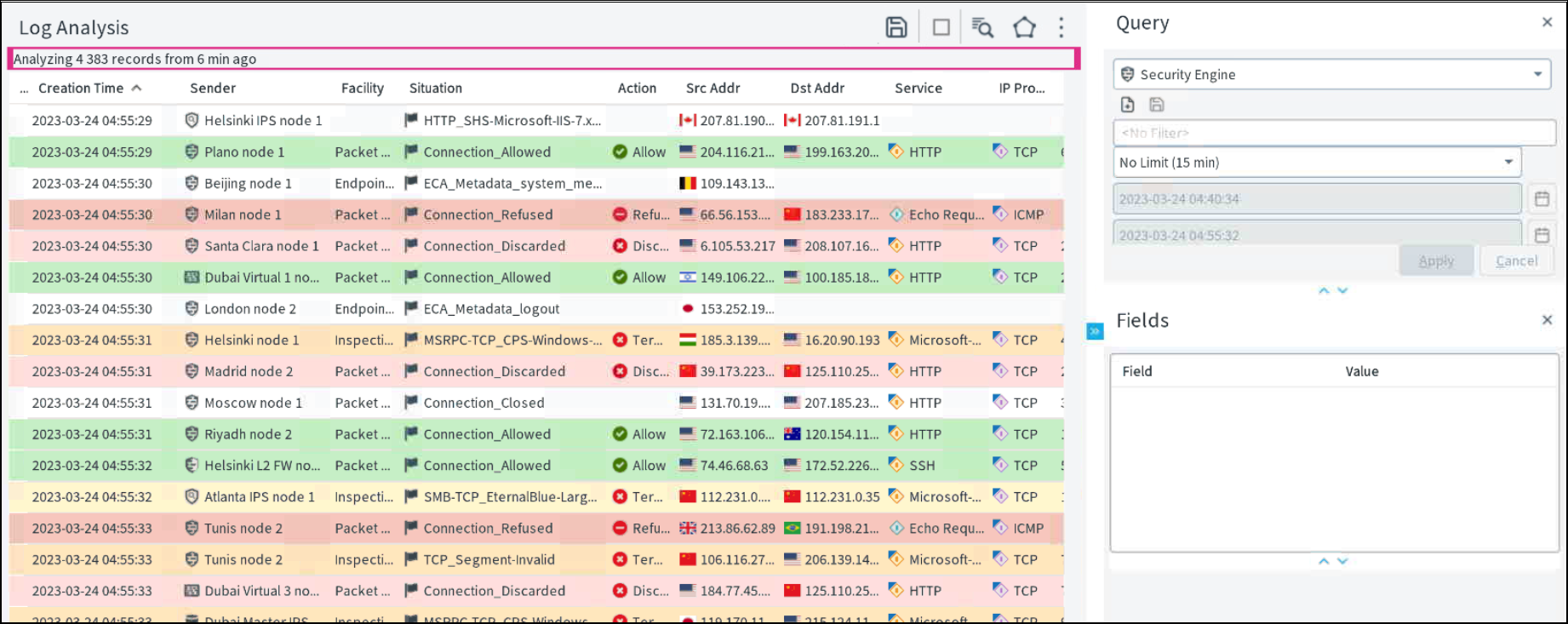Screen dimensions: 1568x624
Task: Select the ECA_Metadata_system_me... situation entry
Action: (x=512, y=183)
